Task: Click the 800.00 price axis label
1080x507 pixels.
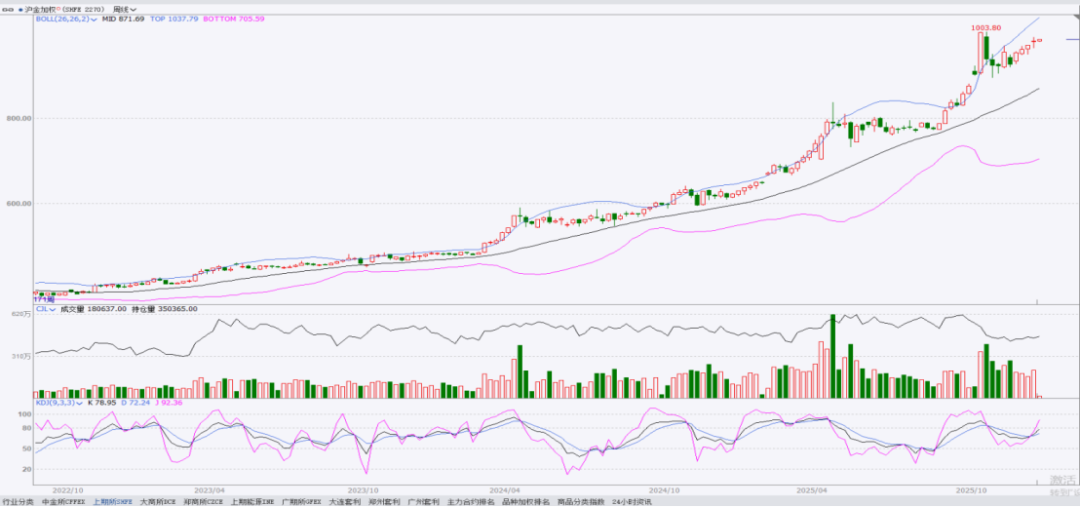Action: [x=17, y=118]
